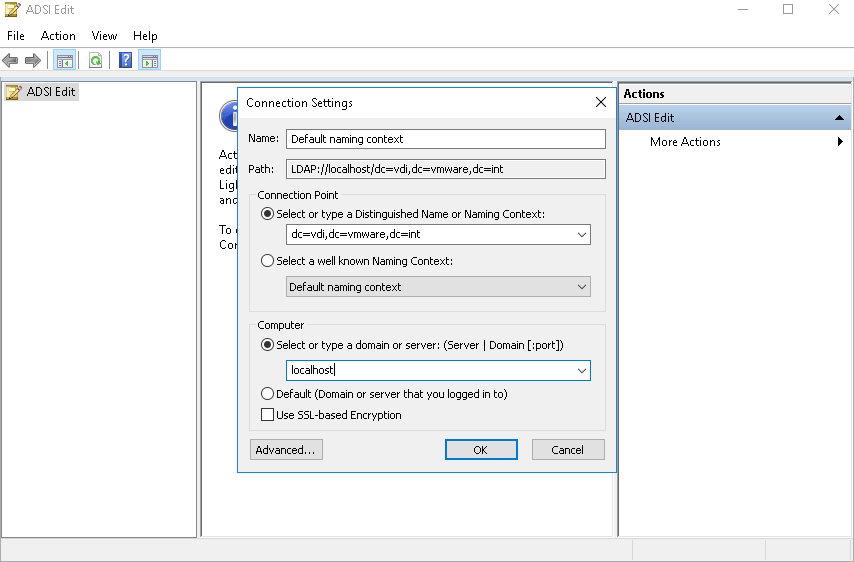Toggle Show/Hide Action Pane icon
Screen dimensions: 854x562
pyautogui.click(x=149, y=60)
